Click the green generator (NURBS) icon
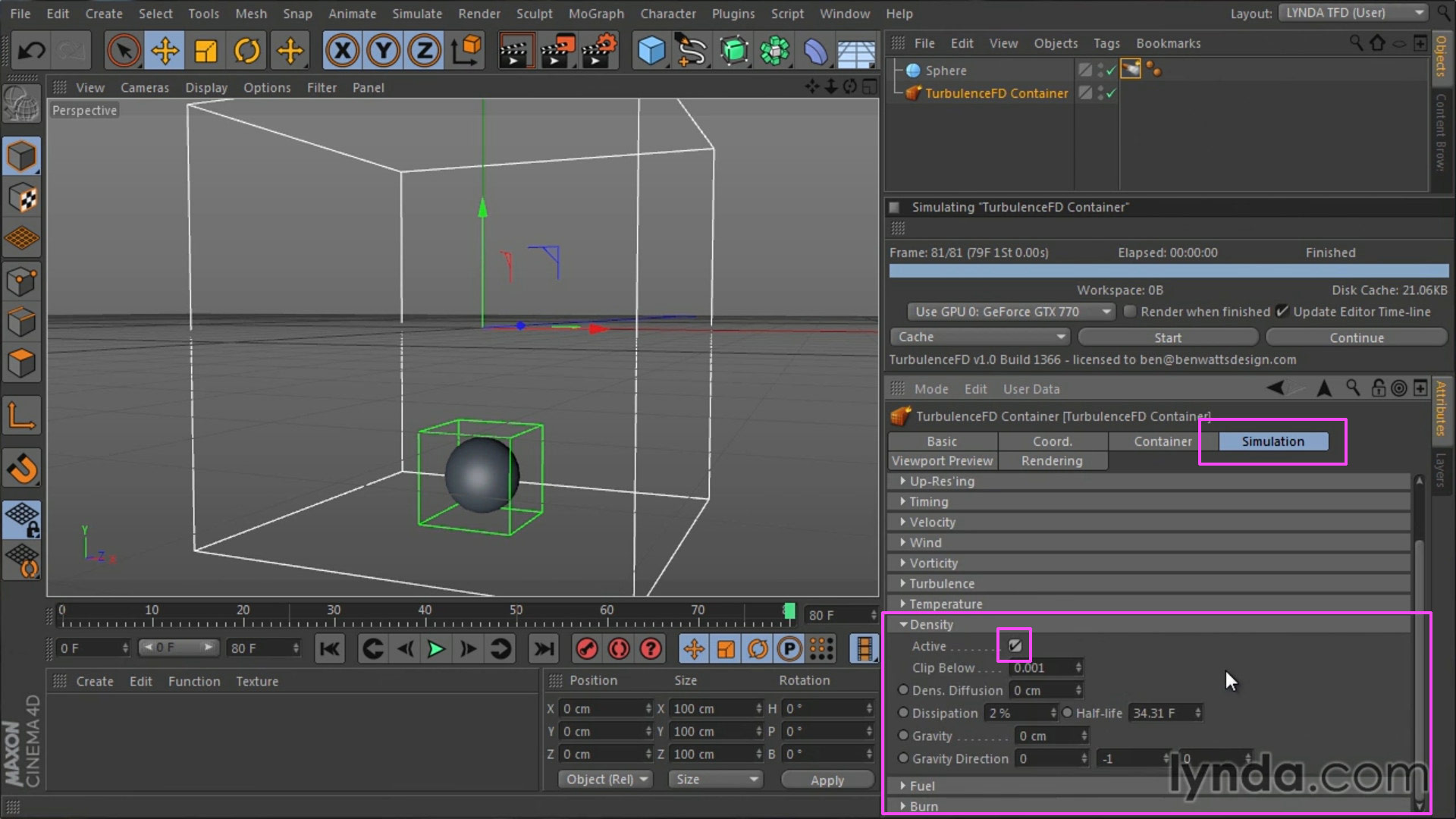 click(x=733, y=51)
